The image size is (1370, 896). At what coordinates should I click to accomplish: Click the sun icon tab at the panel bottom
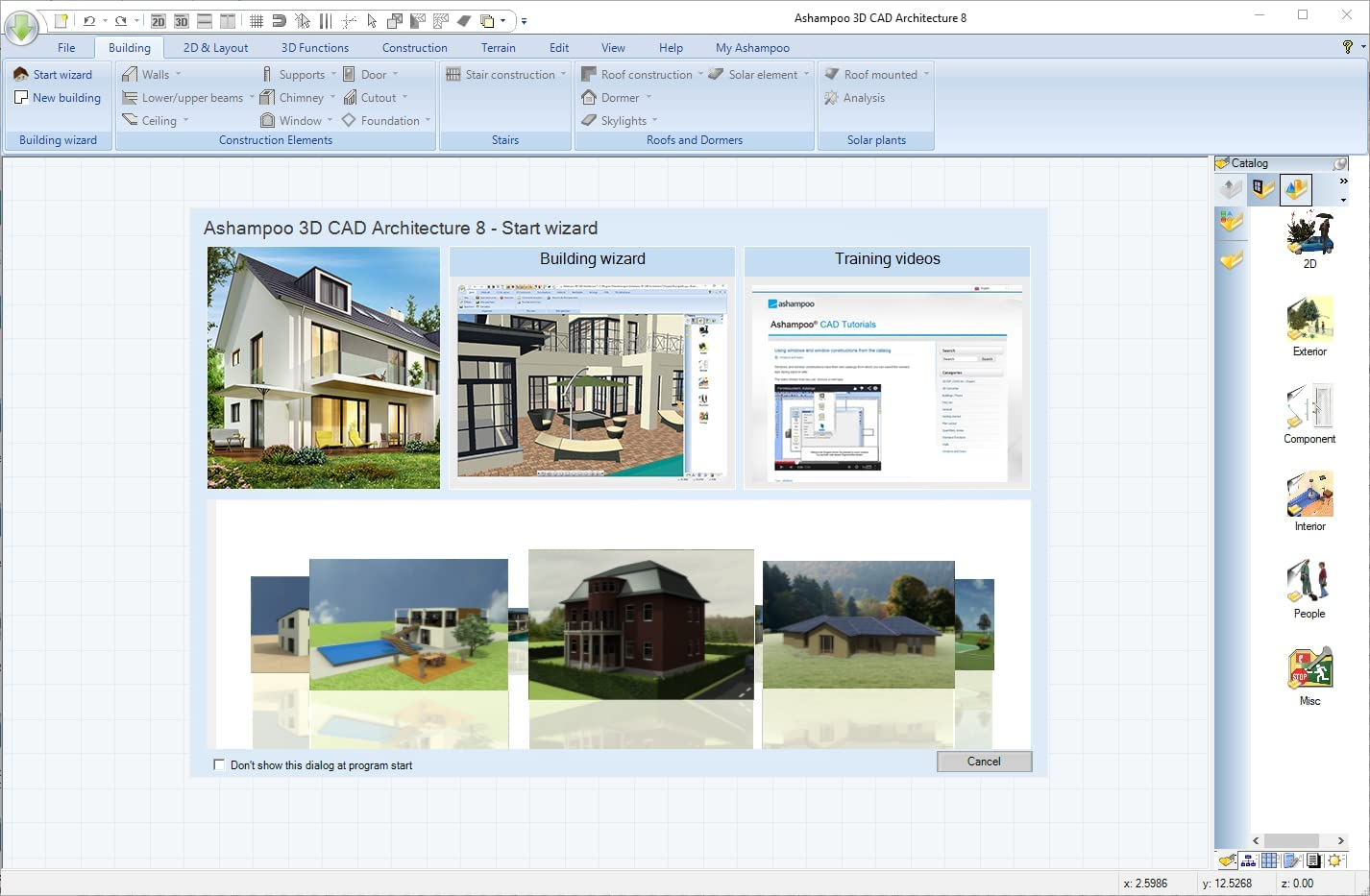click(x=1335, y=860)
